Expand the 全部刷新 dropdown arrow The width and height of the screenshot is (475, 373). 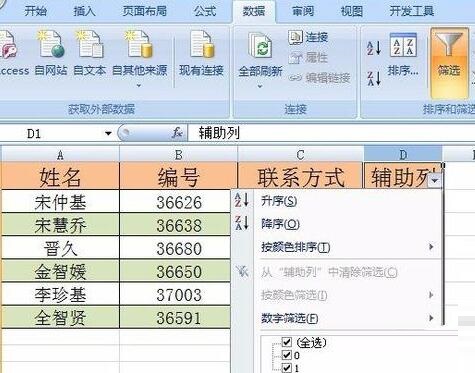[260, 87]
